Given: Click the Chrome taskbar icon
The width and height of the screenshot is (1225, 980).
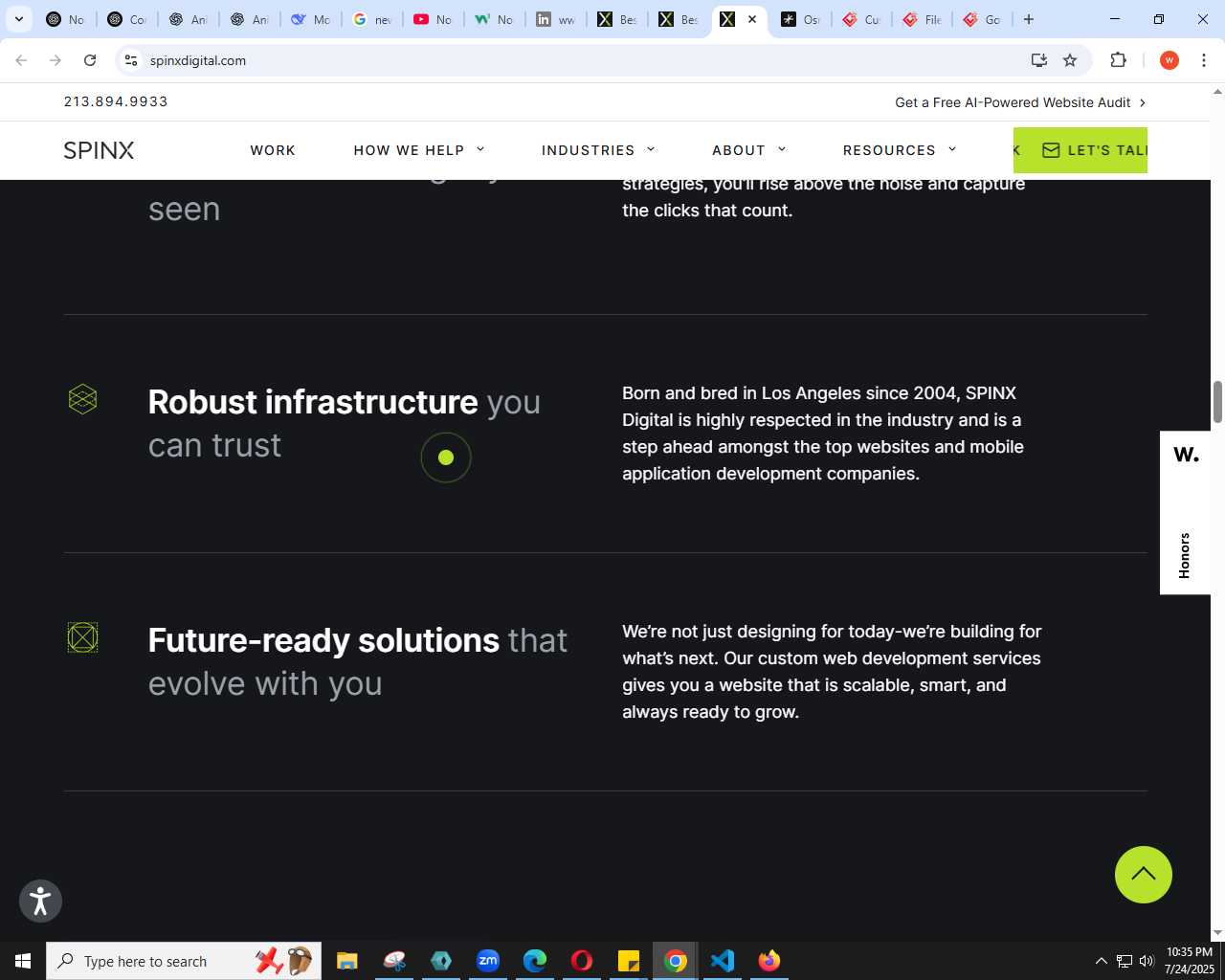Looking at the screenshot, I should click(676, 961).
